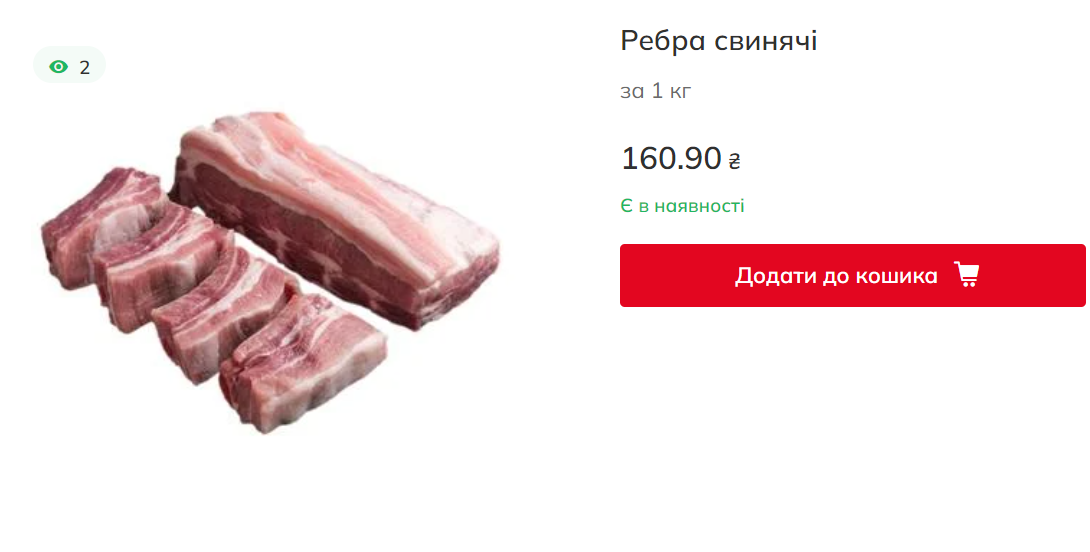Open the pork ribs product photo
This screenshot has height=552, width=1090.
270,270
